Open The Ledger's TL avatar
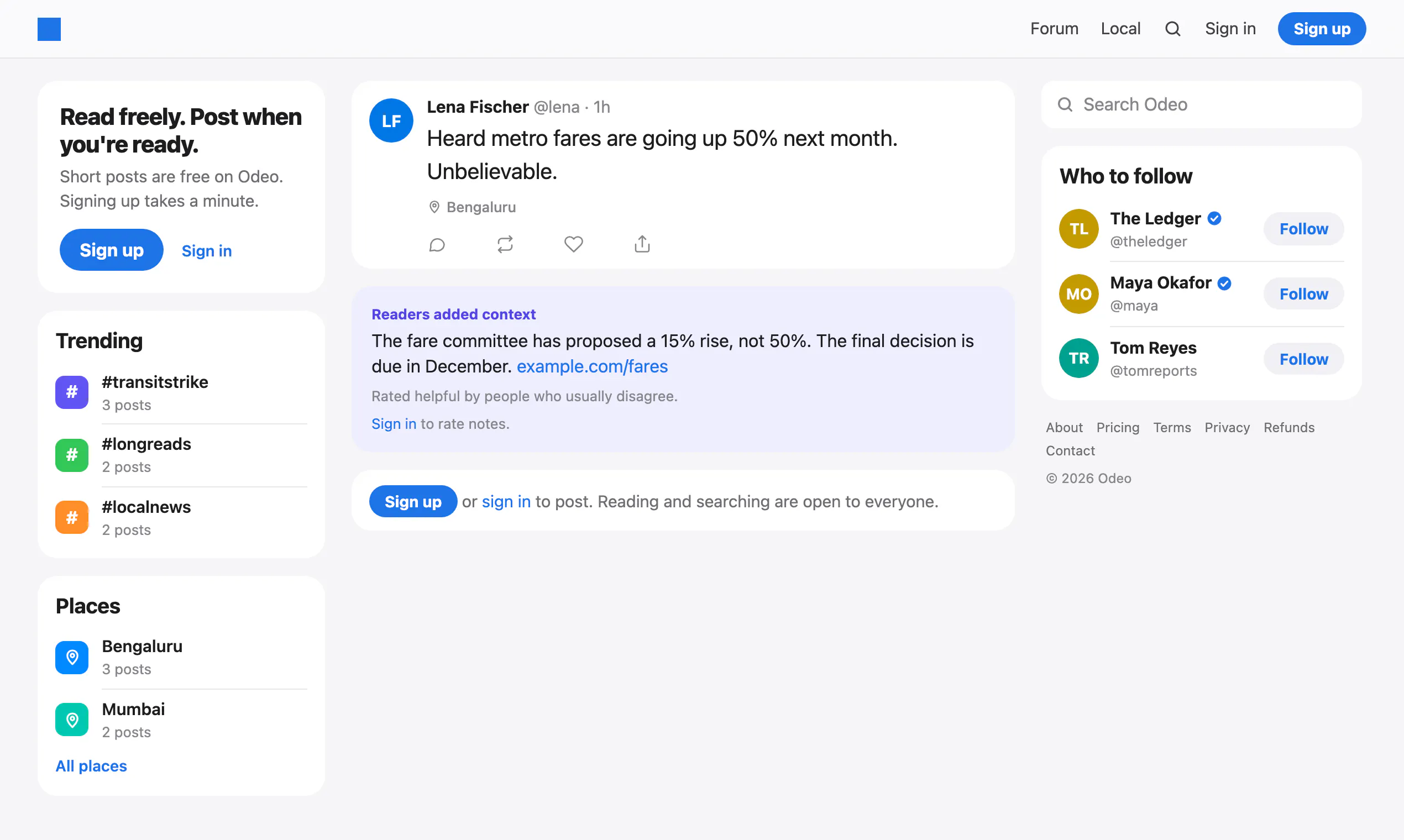This screenshot has width=1404, height=840. click(x=1078, y=229)
